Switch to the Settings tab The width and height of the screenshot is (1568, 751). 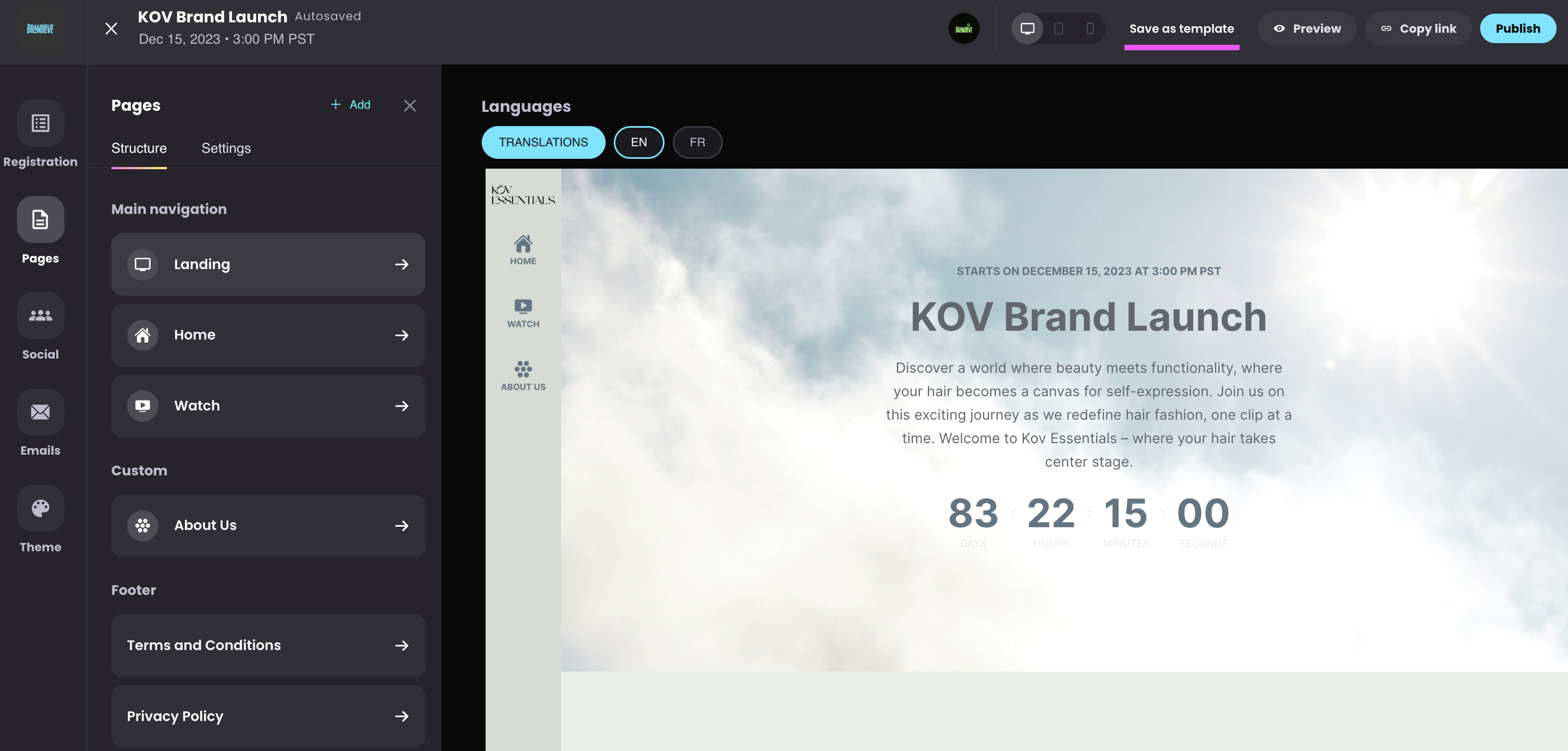point(226,148)
